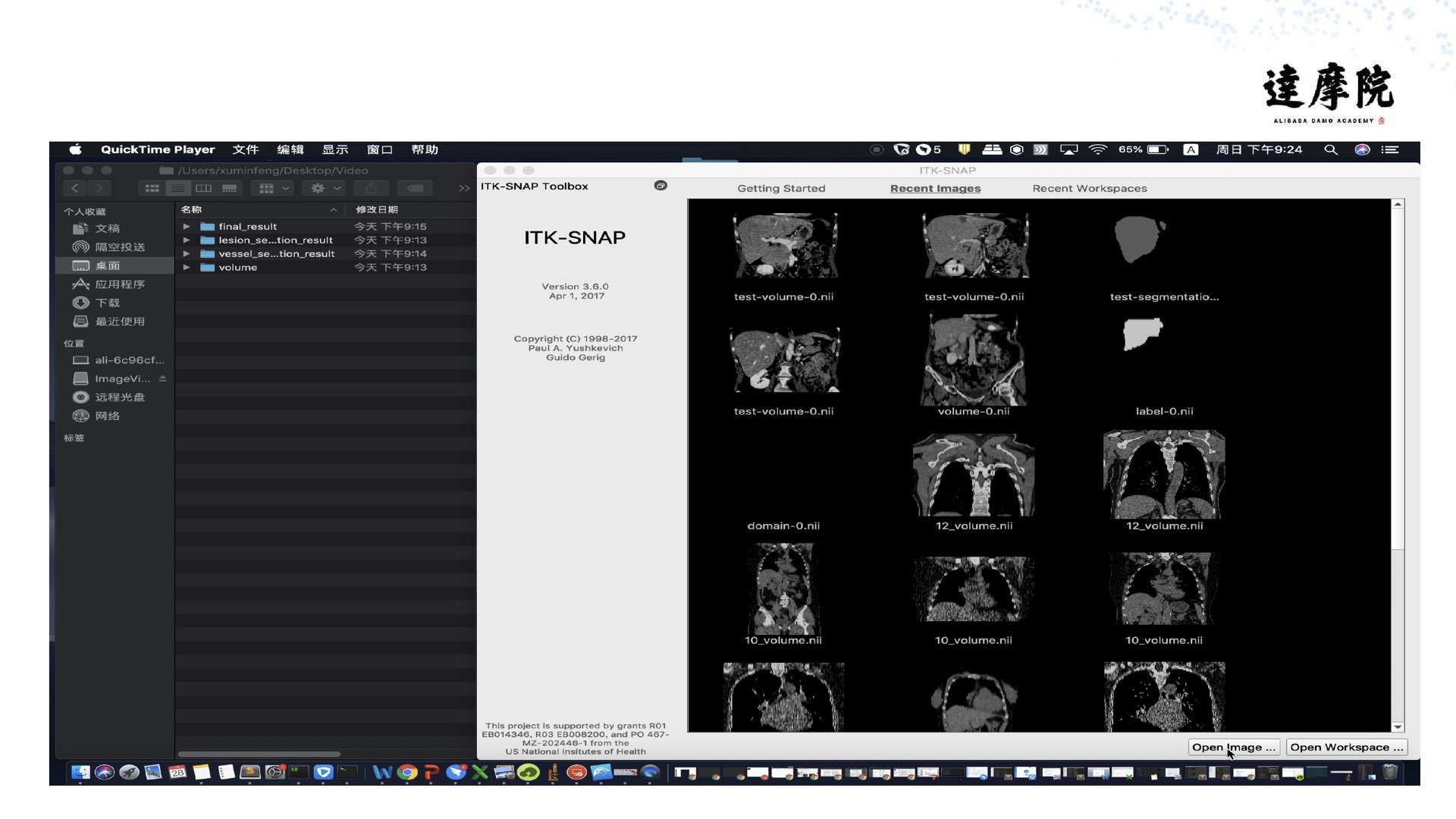Click the ITK-SNAP Toolbox detach icon
Viewport: 1456px width, 819px height.
point(661,186)
